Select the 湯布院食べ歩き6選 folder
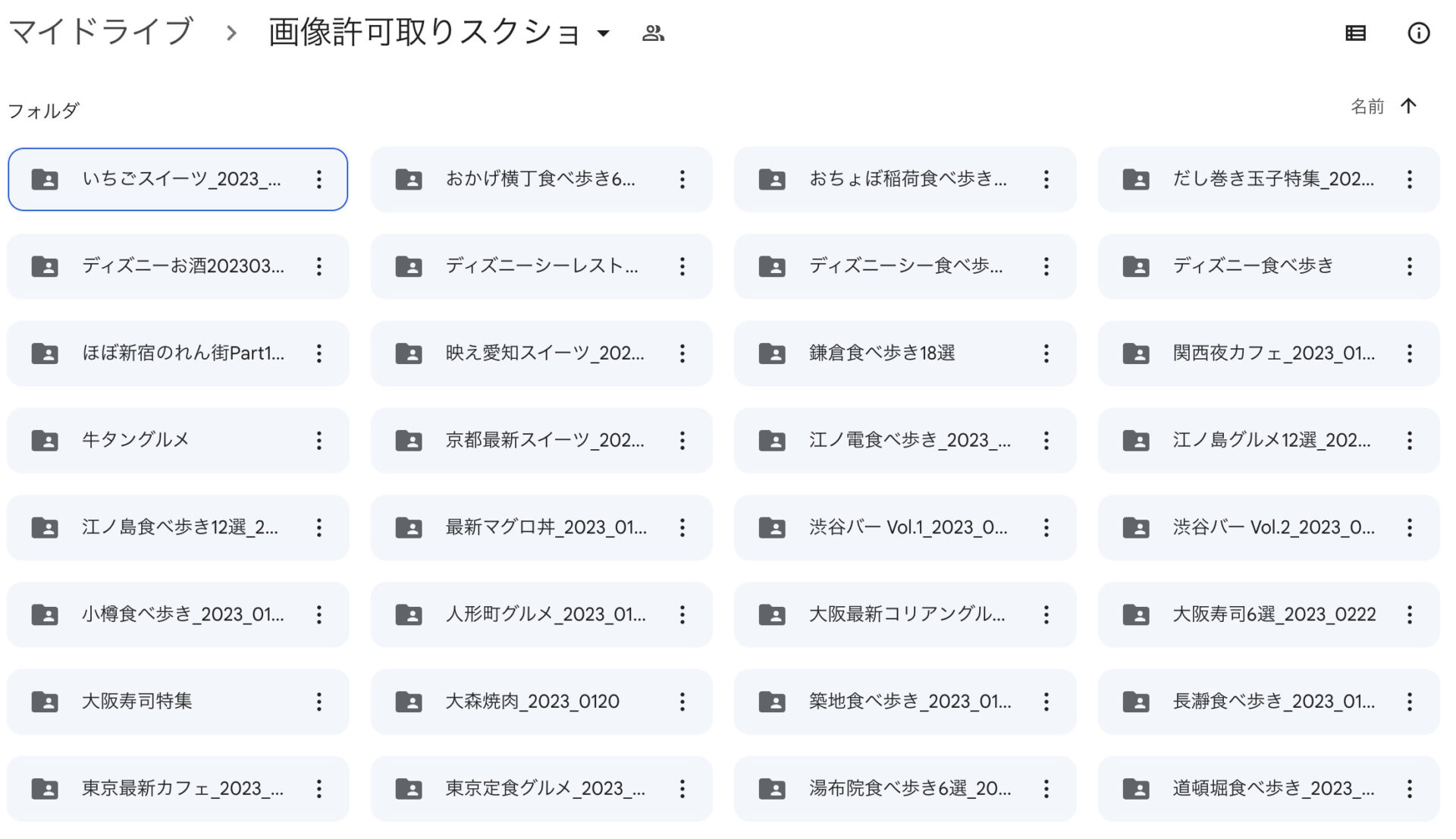The width and height of the screenshot is (1456, 839). coord(902,788)
